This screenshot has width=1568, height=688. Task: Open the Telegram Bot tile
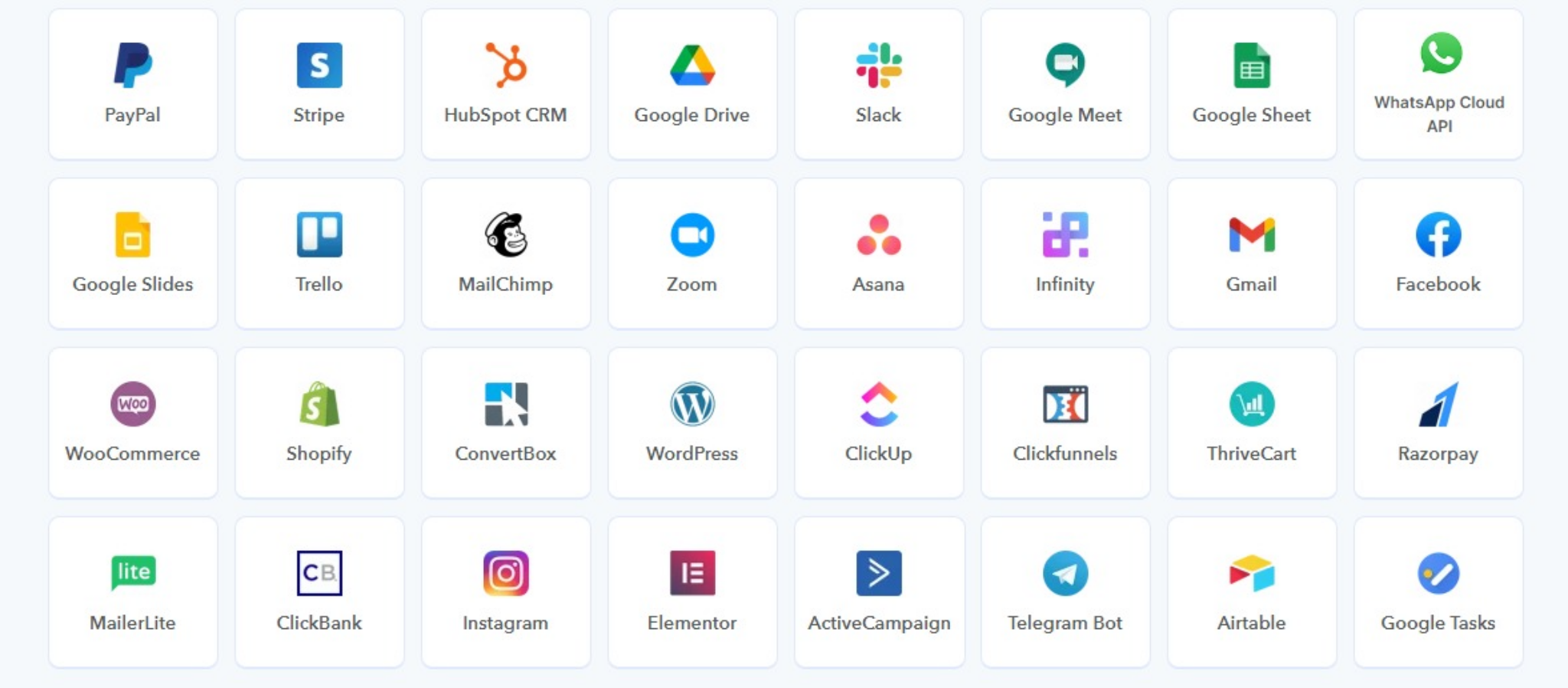[1065, 591]
